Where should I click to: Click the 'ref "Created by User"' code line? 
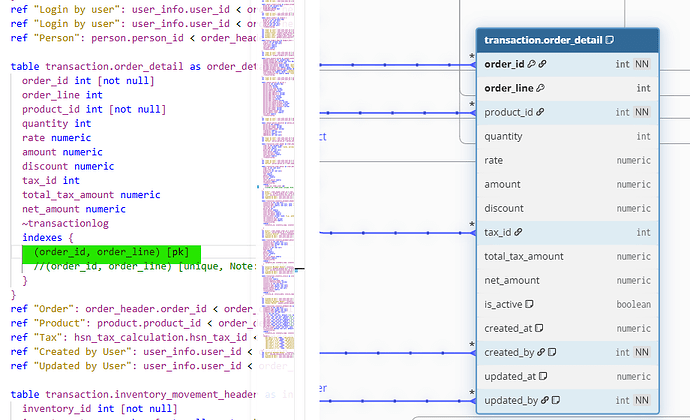tap(132, 352)
